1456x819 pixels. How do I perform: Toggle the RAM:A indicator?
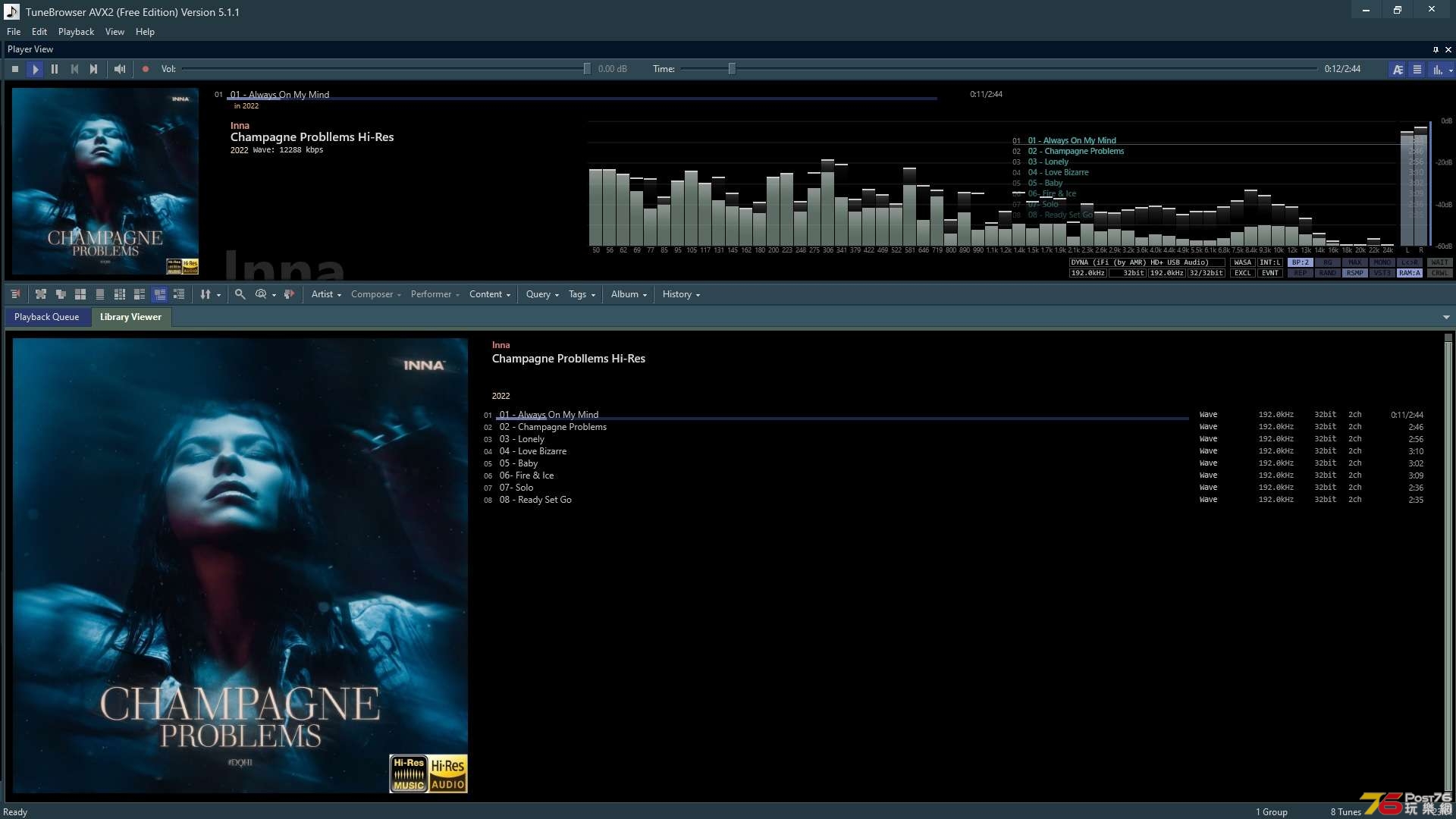click(1410, 273)
